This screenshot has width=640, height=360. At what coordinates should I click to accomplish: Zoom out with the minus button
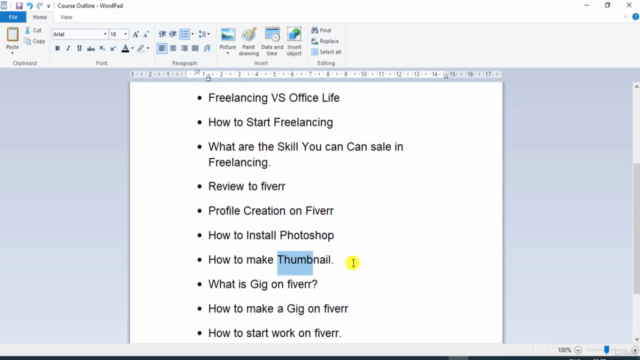click(578, 350)
